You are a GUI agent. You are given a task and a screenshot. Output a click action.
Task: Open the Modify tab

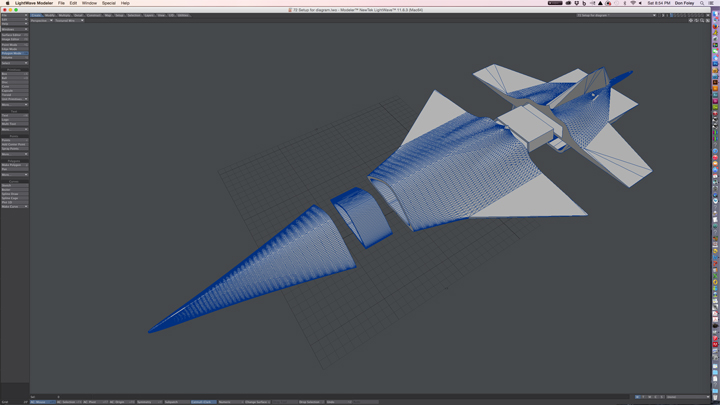[x=50, y=15]
